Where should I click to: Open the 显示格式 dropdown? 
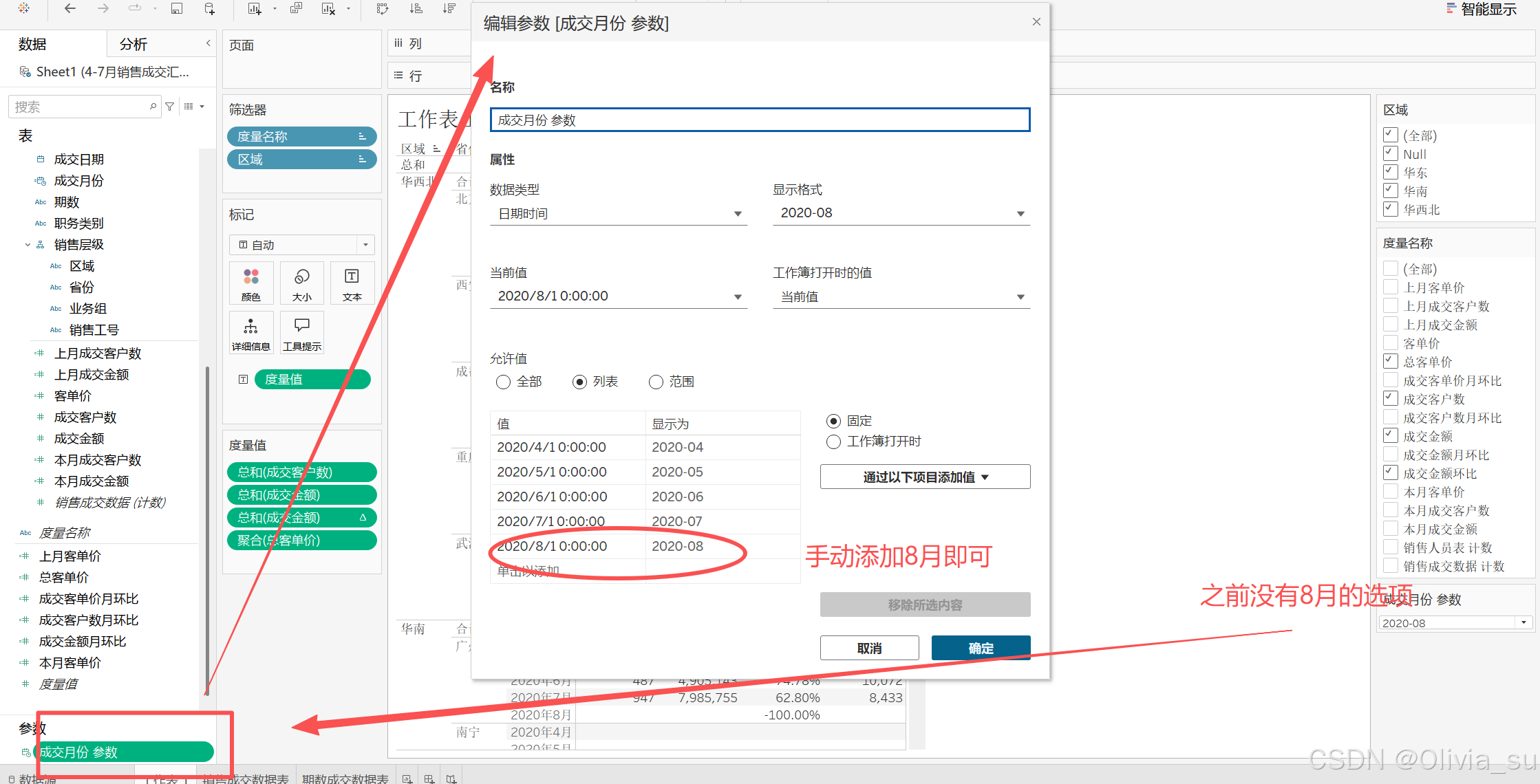pos(901,213)
